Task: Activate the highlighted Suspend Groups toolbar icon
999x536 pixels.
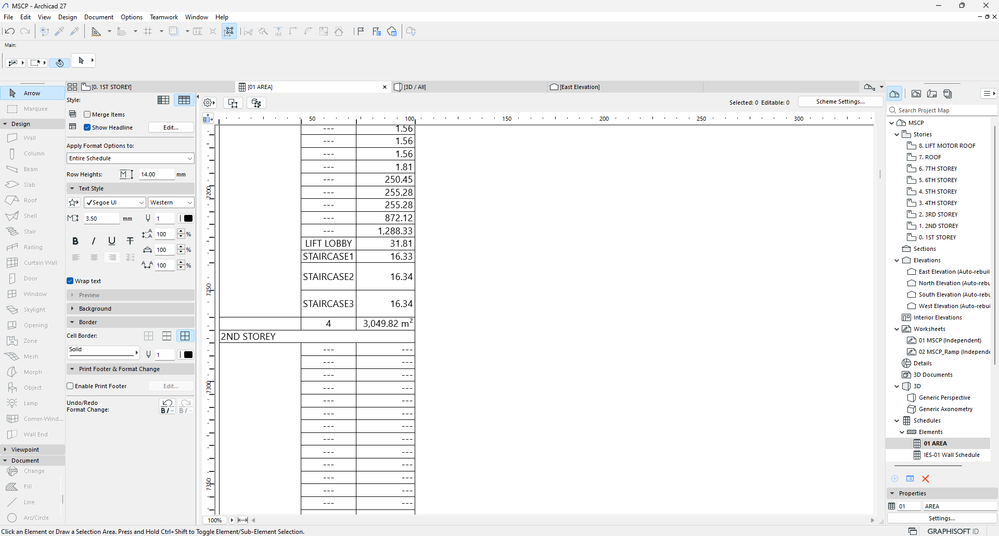Action: (229, 31)
